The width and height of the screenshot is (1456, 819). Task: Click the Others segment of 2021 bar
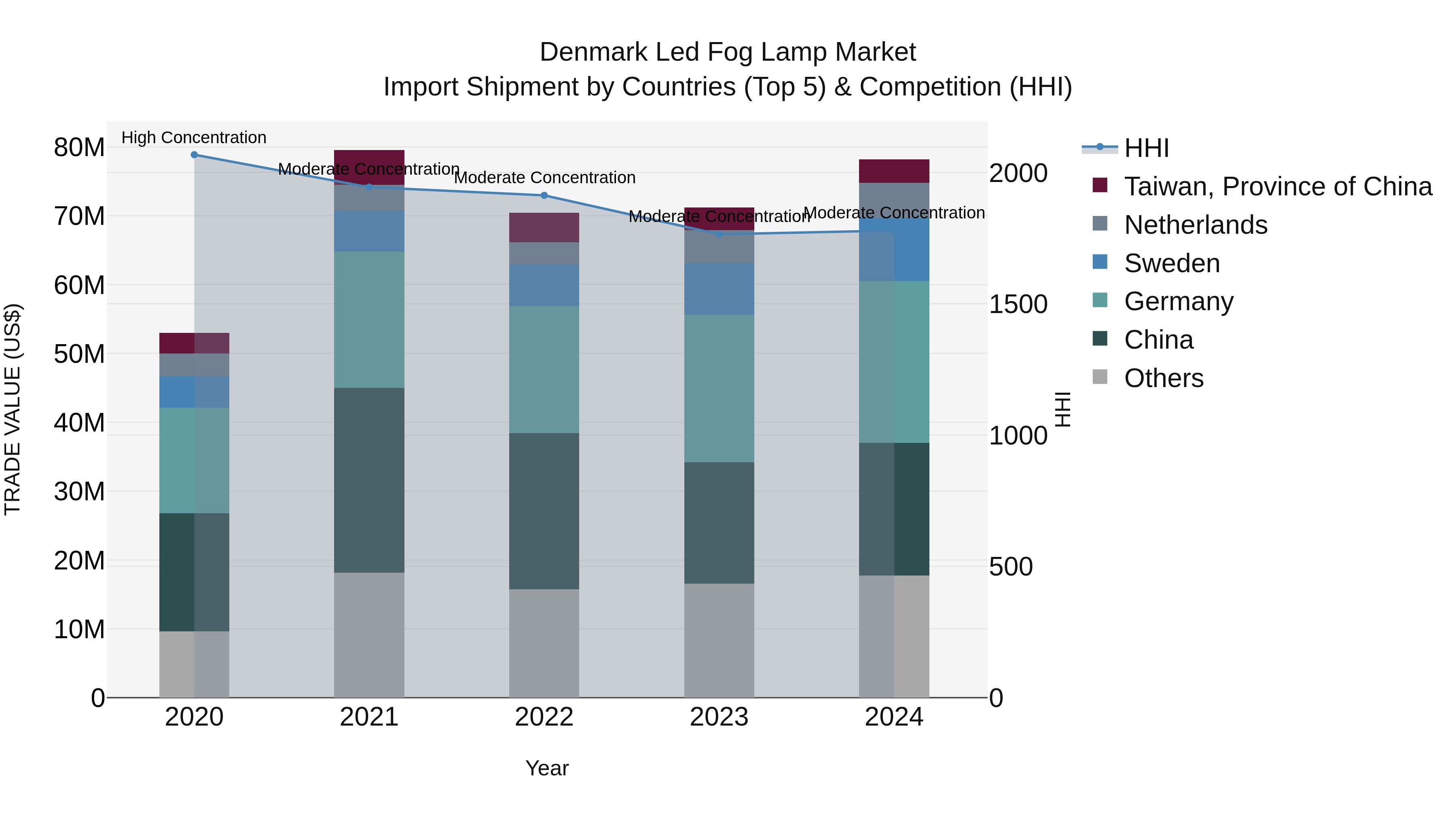coord(369,635)
